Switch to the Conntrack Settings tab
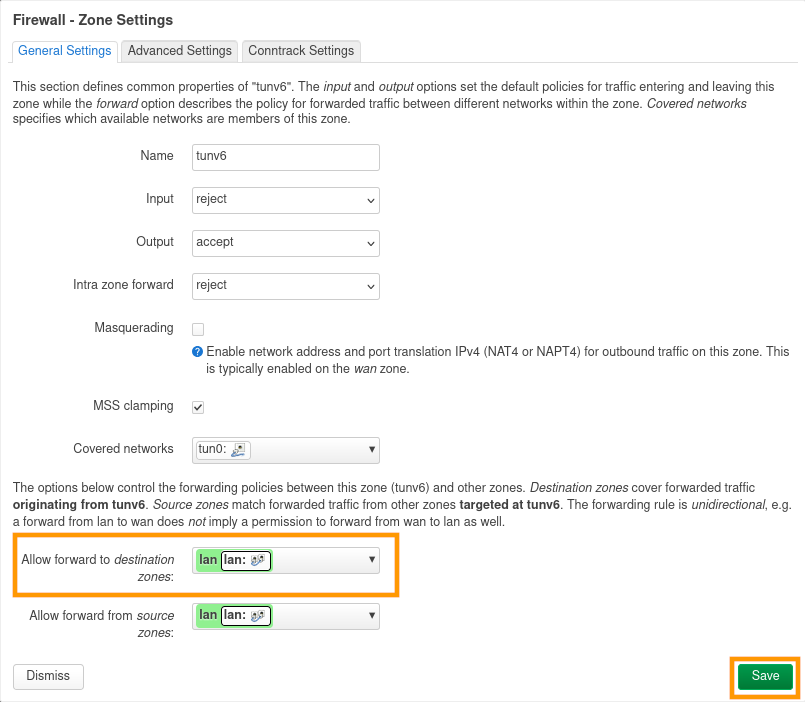 (x=301, y=51)
